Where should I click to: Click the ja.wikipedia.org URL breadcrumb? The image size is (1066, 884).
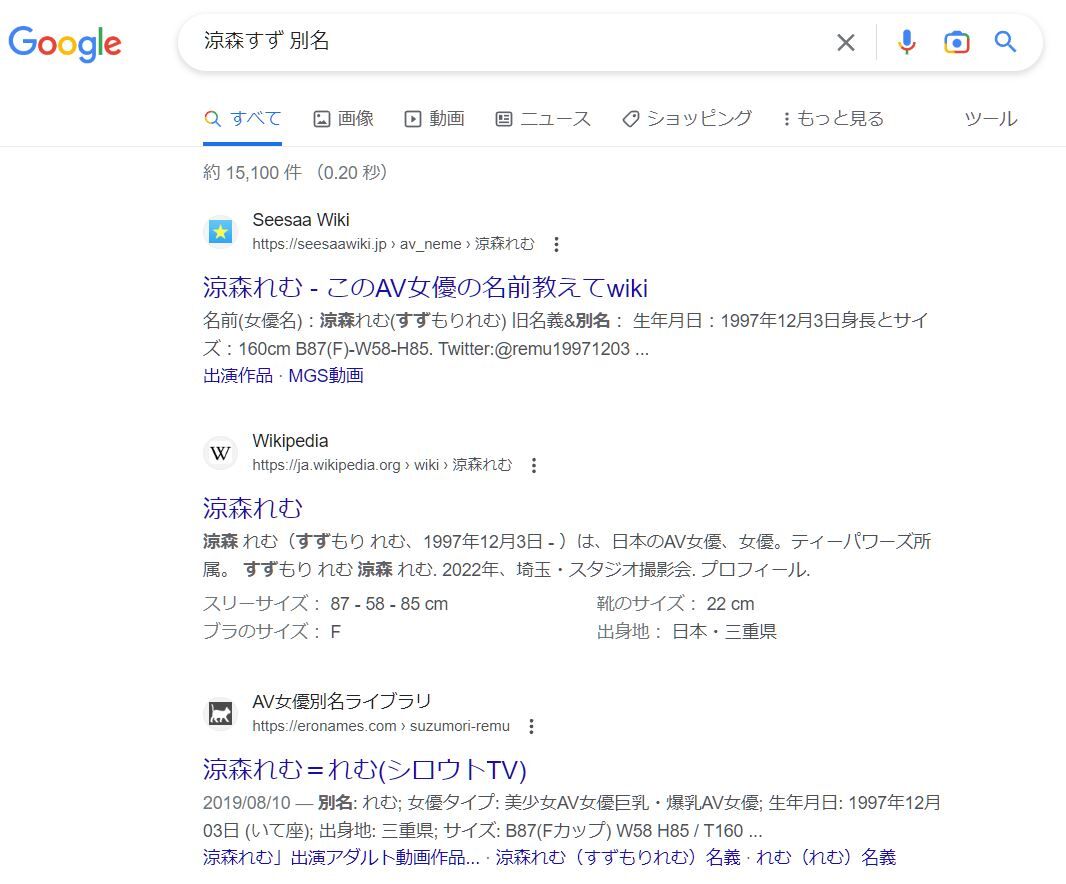382,465
